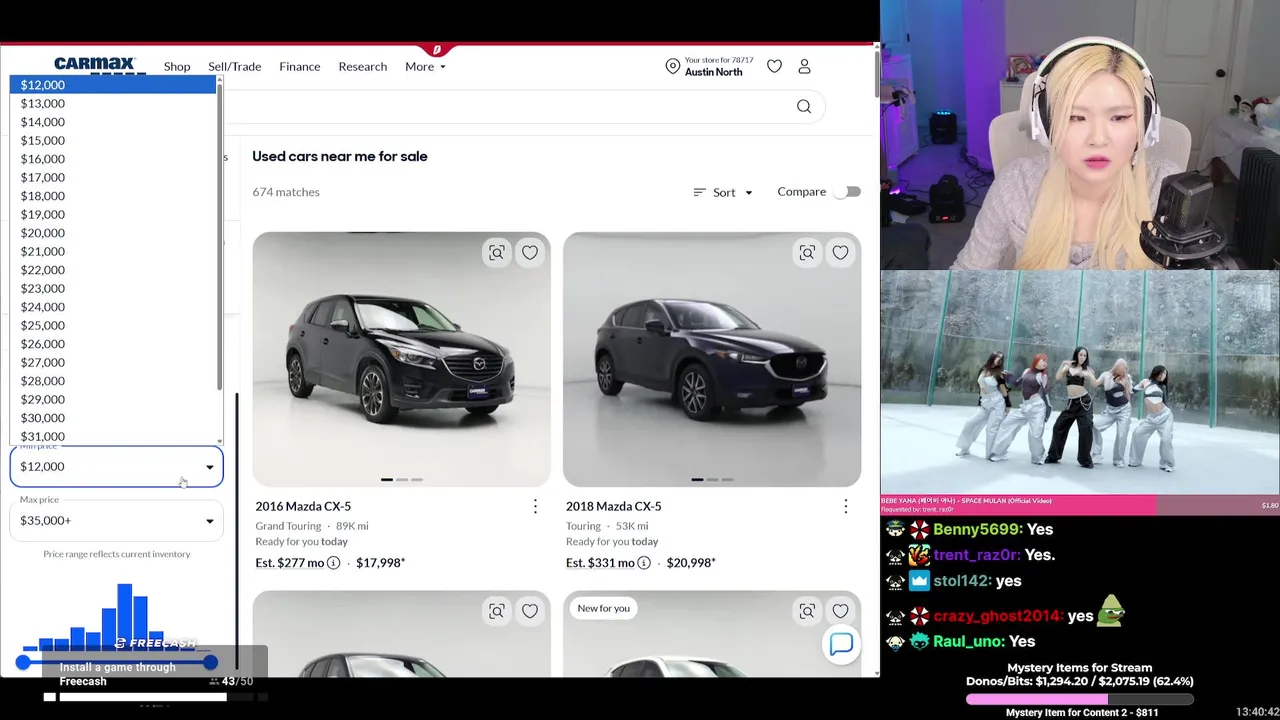Open the profile account icon
The height and width of the screenshot is (720, 1280).
[804, 66]
